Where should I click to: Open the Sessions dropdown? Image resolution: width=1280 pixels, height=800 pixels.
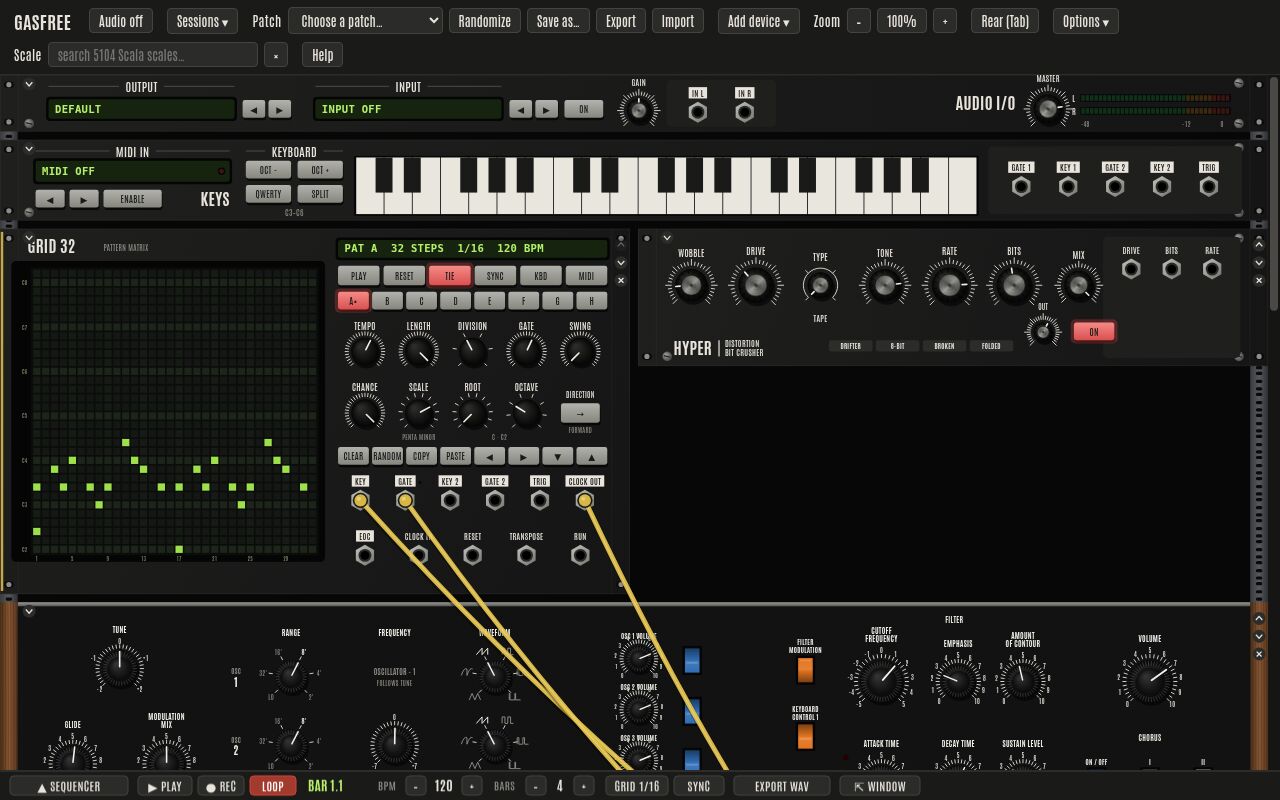201,21
